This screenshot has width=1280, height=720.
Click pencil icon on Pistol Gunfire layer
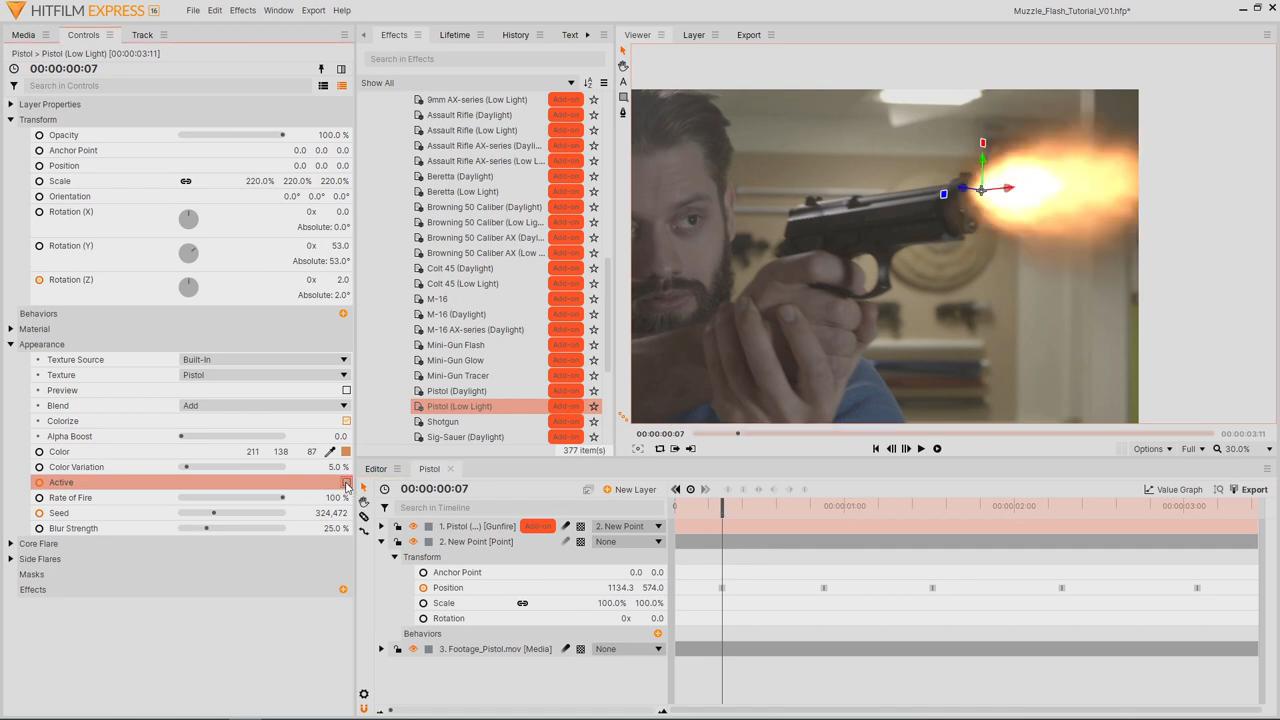[565, 527]
